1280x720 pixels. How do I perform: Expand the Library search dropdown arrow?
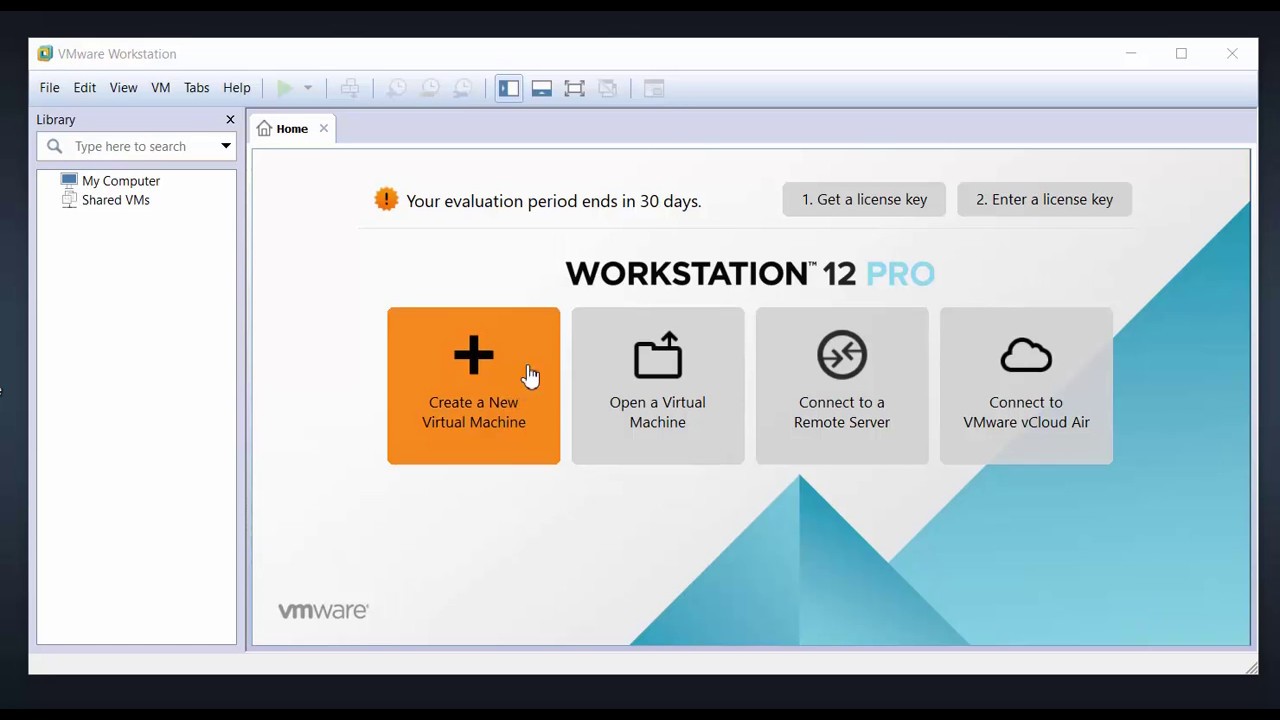point(226,146)
